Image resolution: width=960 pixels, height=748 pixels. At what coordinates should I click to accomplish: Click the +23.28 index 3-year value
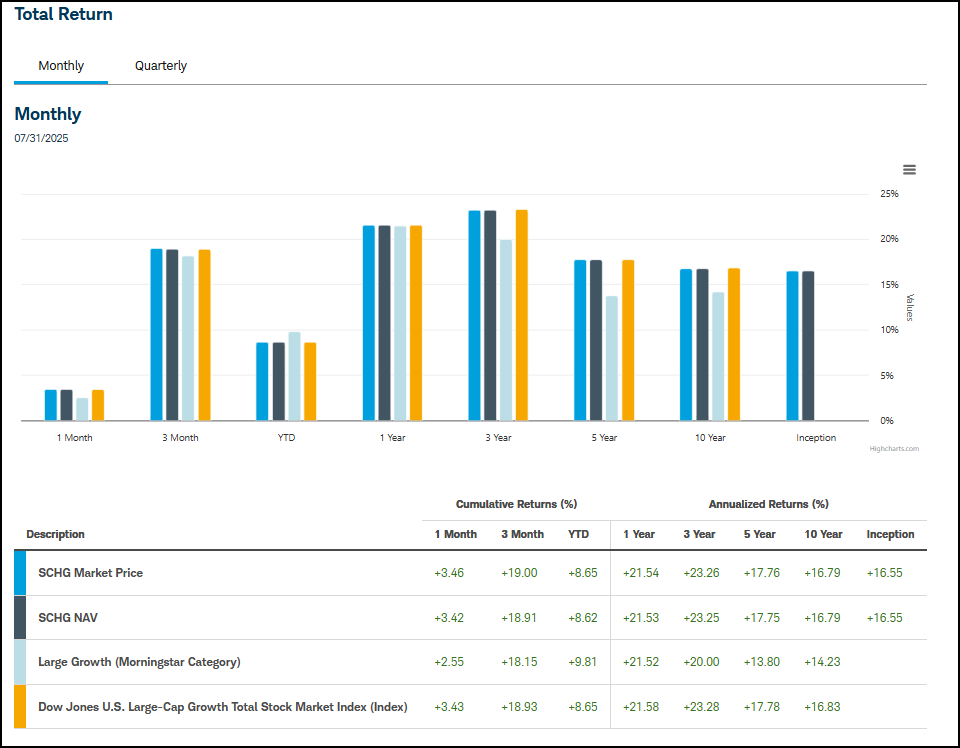(x=701, y=706)
